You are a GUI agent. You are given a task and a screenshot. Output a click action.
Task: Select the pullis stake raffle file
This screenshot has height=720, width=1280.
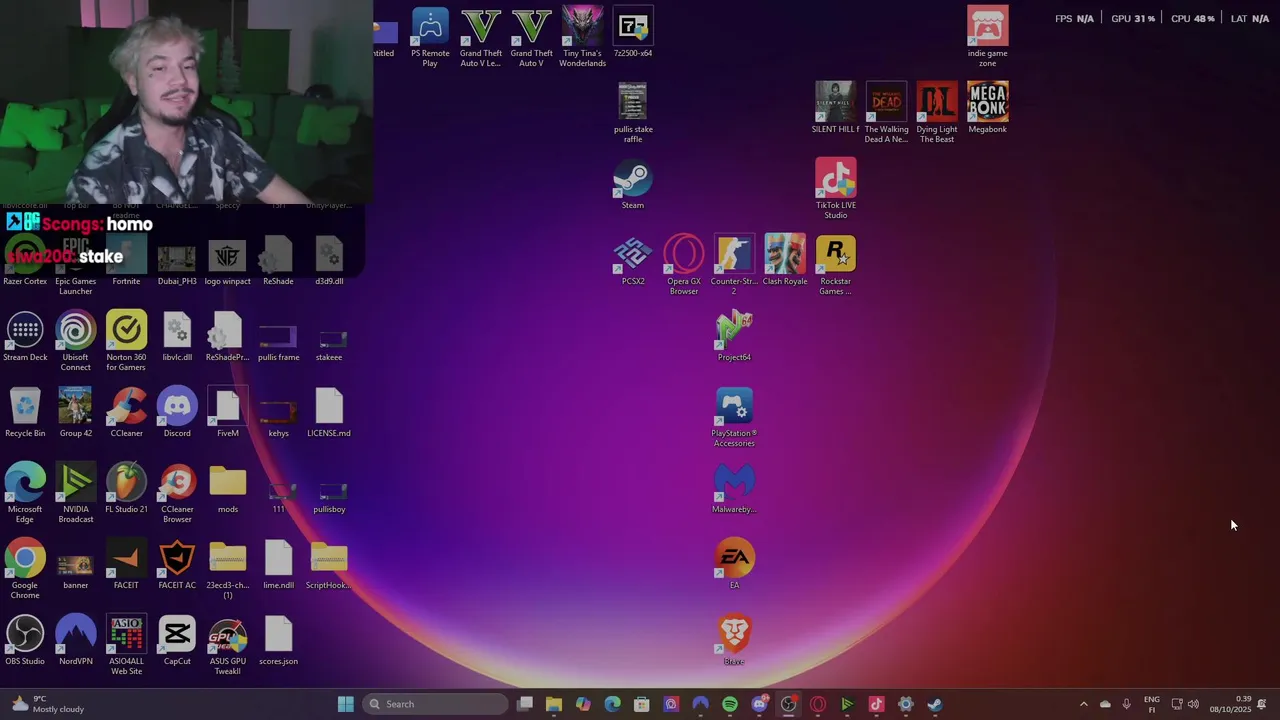click(x=633, y=113)
